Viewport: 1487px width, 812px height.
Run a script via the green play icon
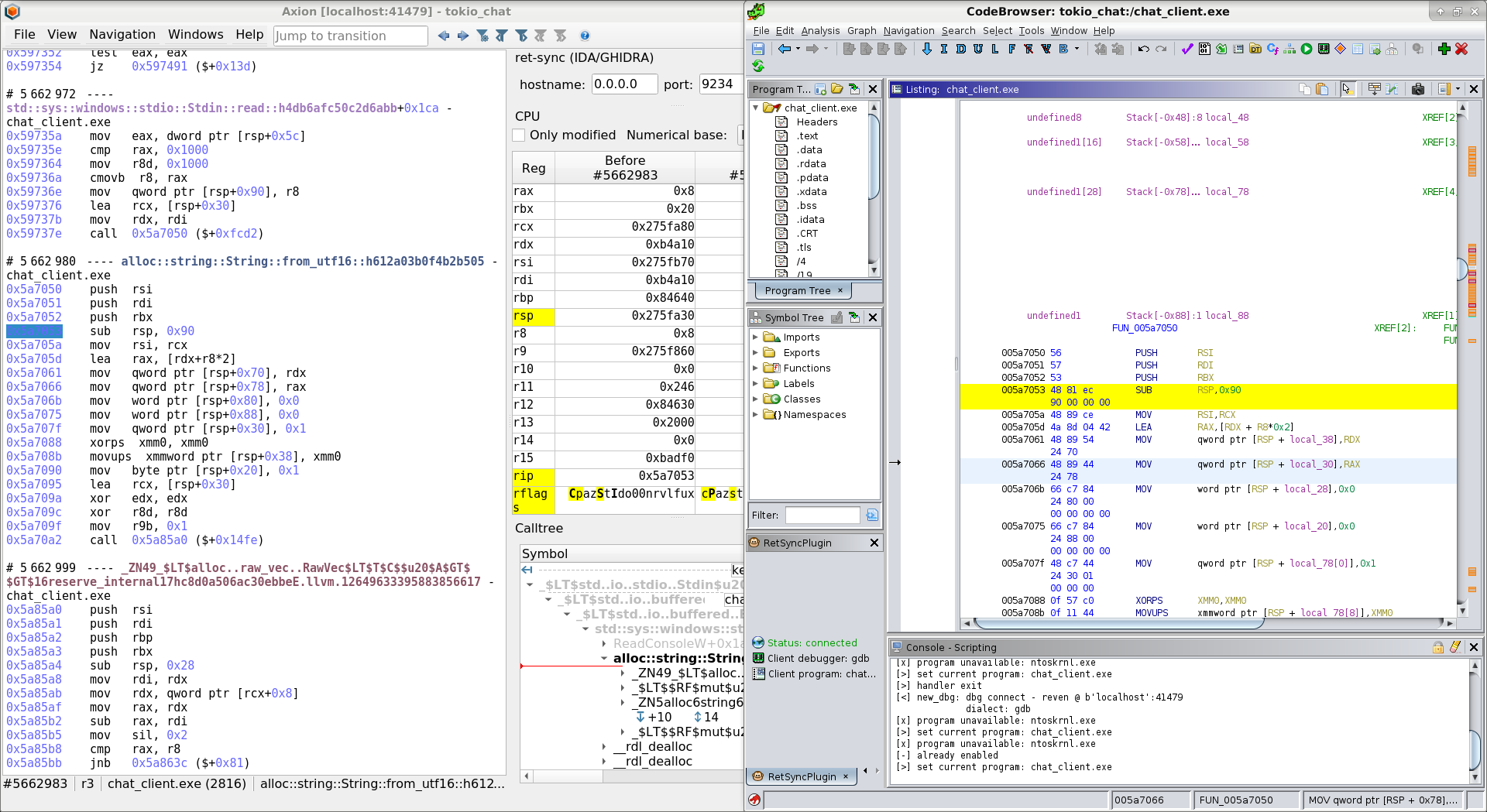(x=1305, y=49)
